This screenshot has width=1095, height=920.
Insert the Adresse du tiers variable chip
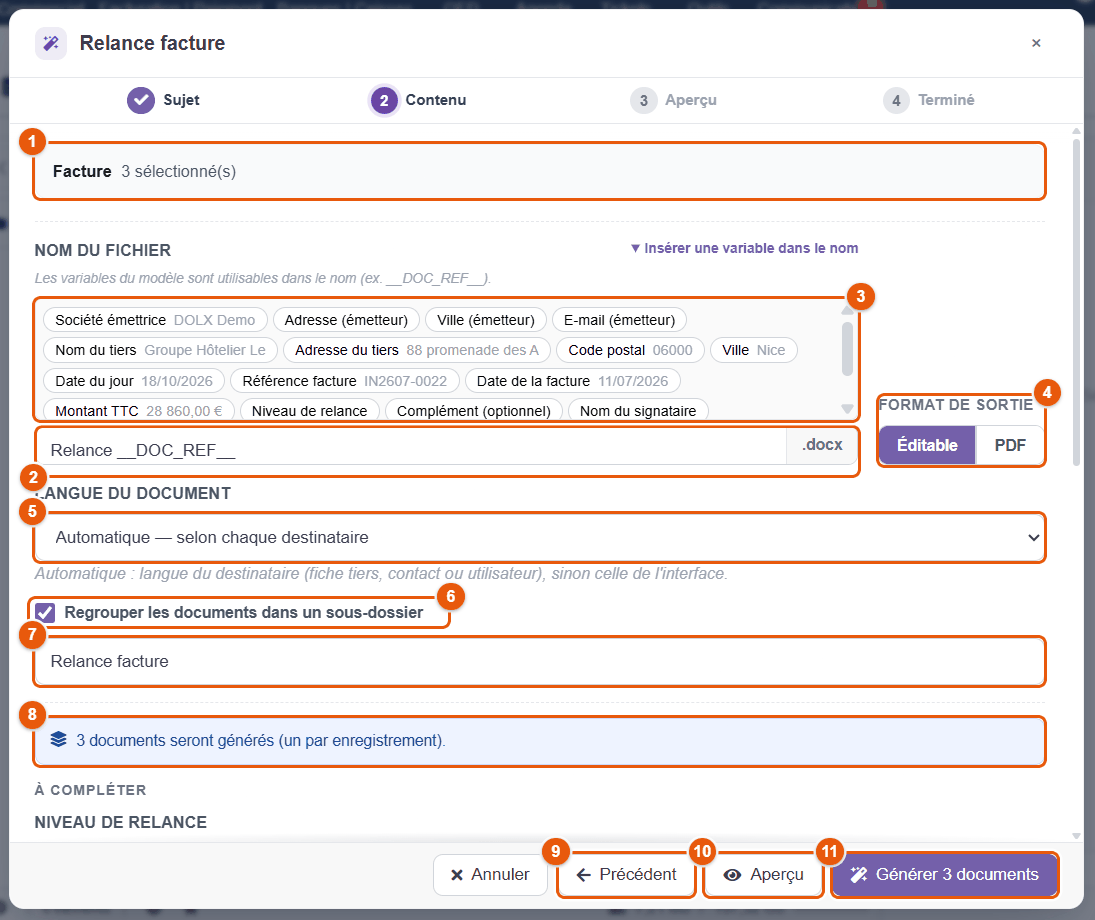416,350
